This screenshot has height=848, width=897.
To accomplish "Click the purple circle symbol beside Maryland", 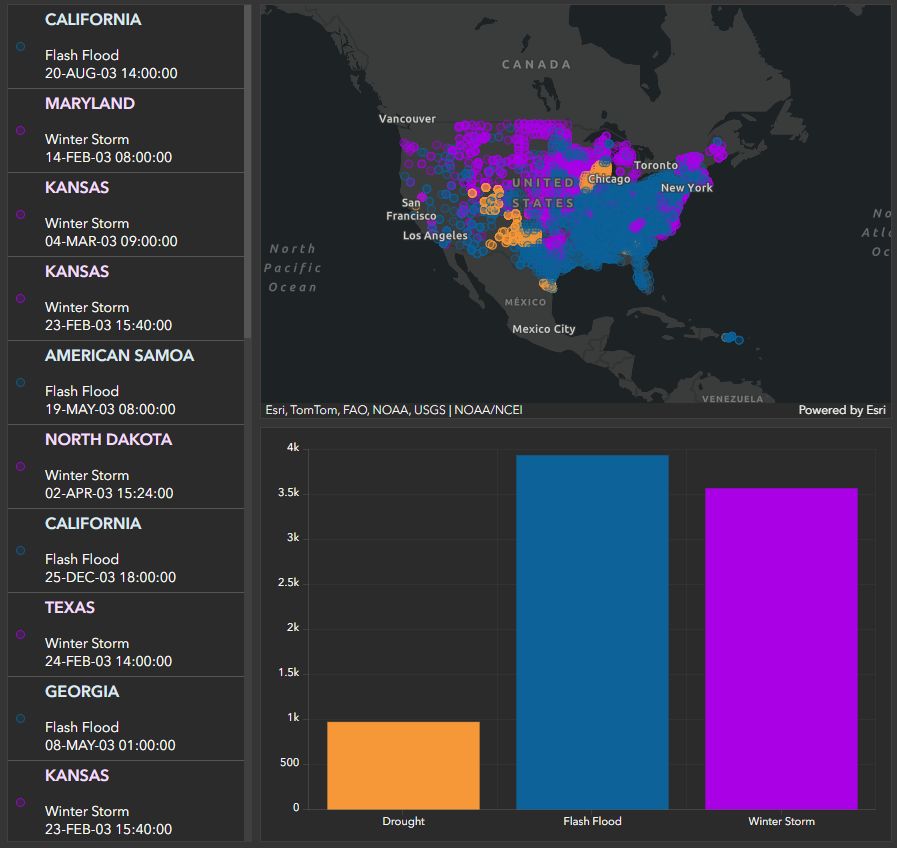I will [x=21, y=130].
